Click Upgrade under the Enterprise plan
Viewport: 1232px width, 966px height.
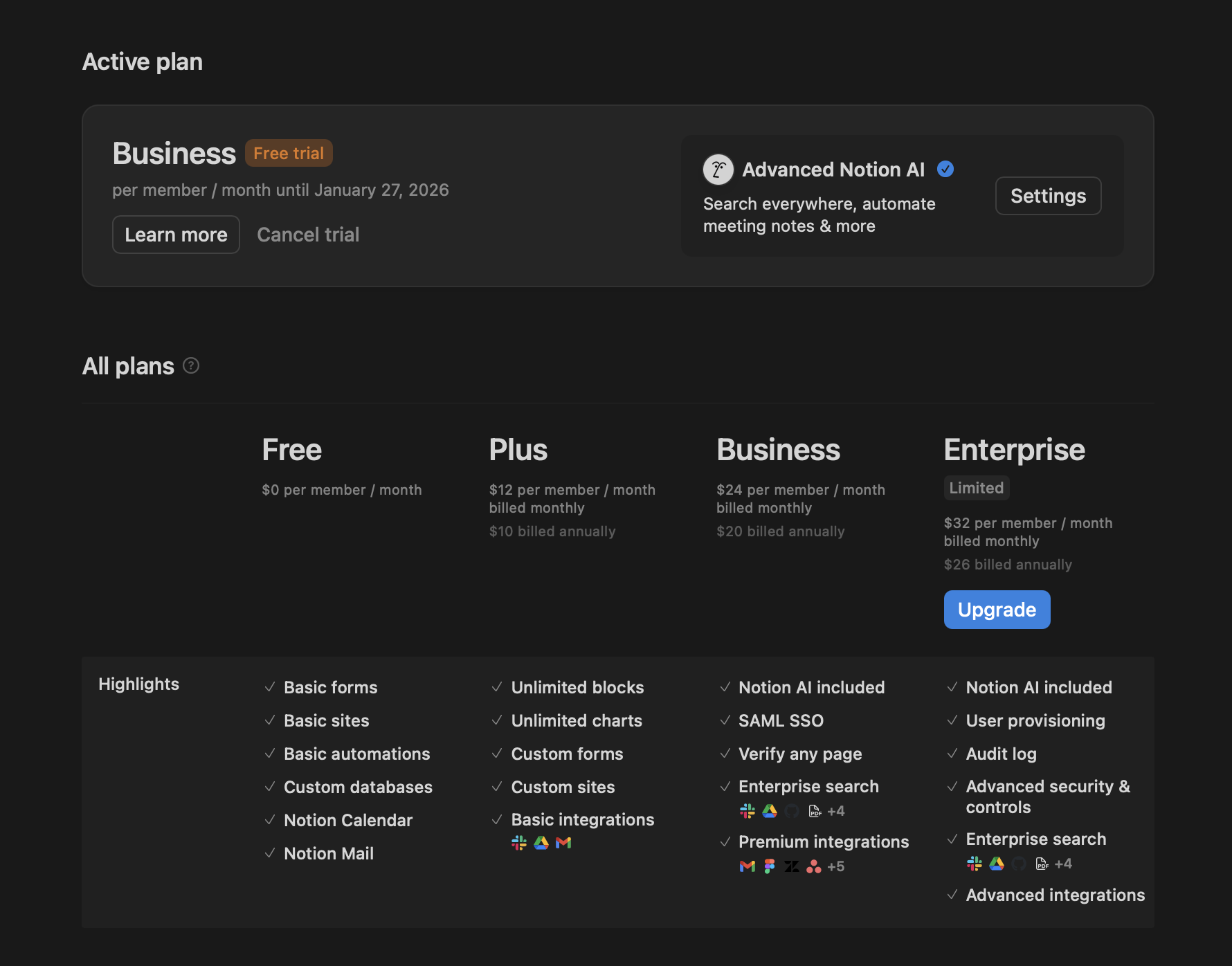tap(996, 610)
